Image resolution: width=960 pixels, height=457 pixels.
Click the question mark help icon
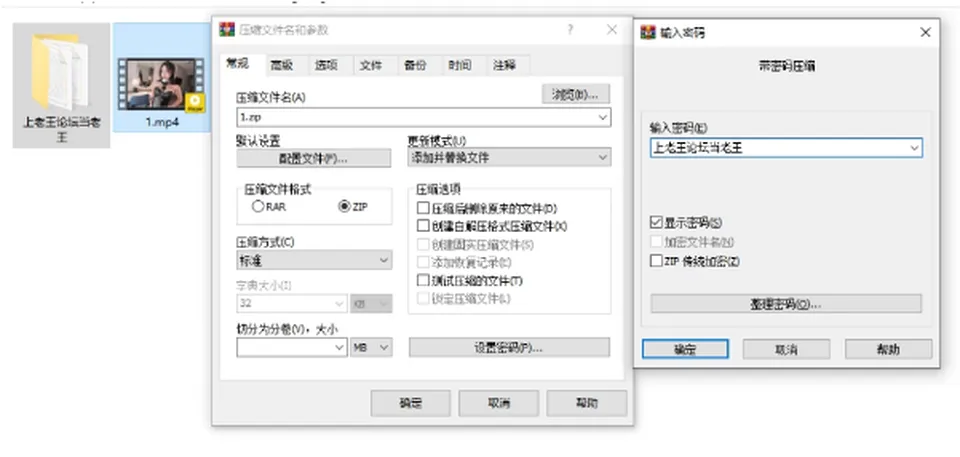point(570,29)
